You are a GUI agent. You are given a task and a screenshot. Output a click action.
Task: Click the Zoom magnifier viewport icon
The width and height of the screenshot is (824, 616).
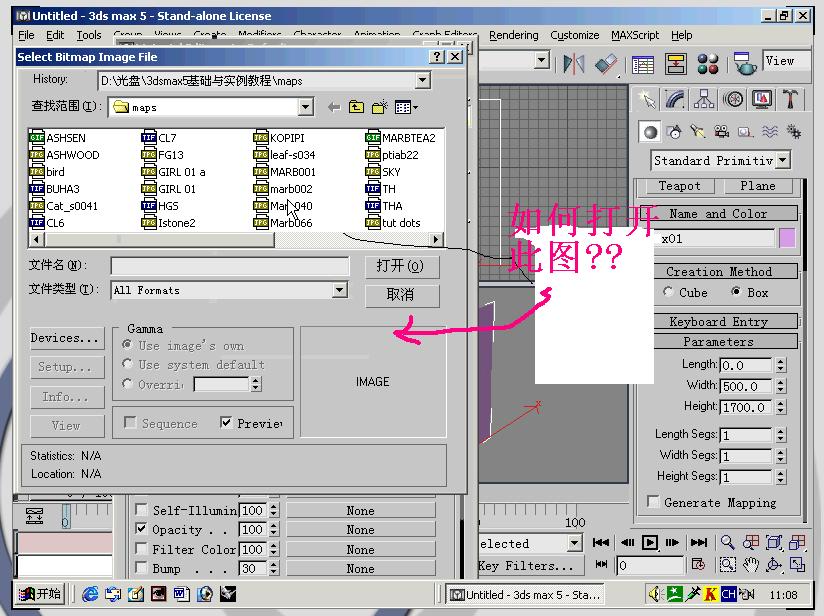[727, 542]
